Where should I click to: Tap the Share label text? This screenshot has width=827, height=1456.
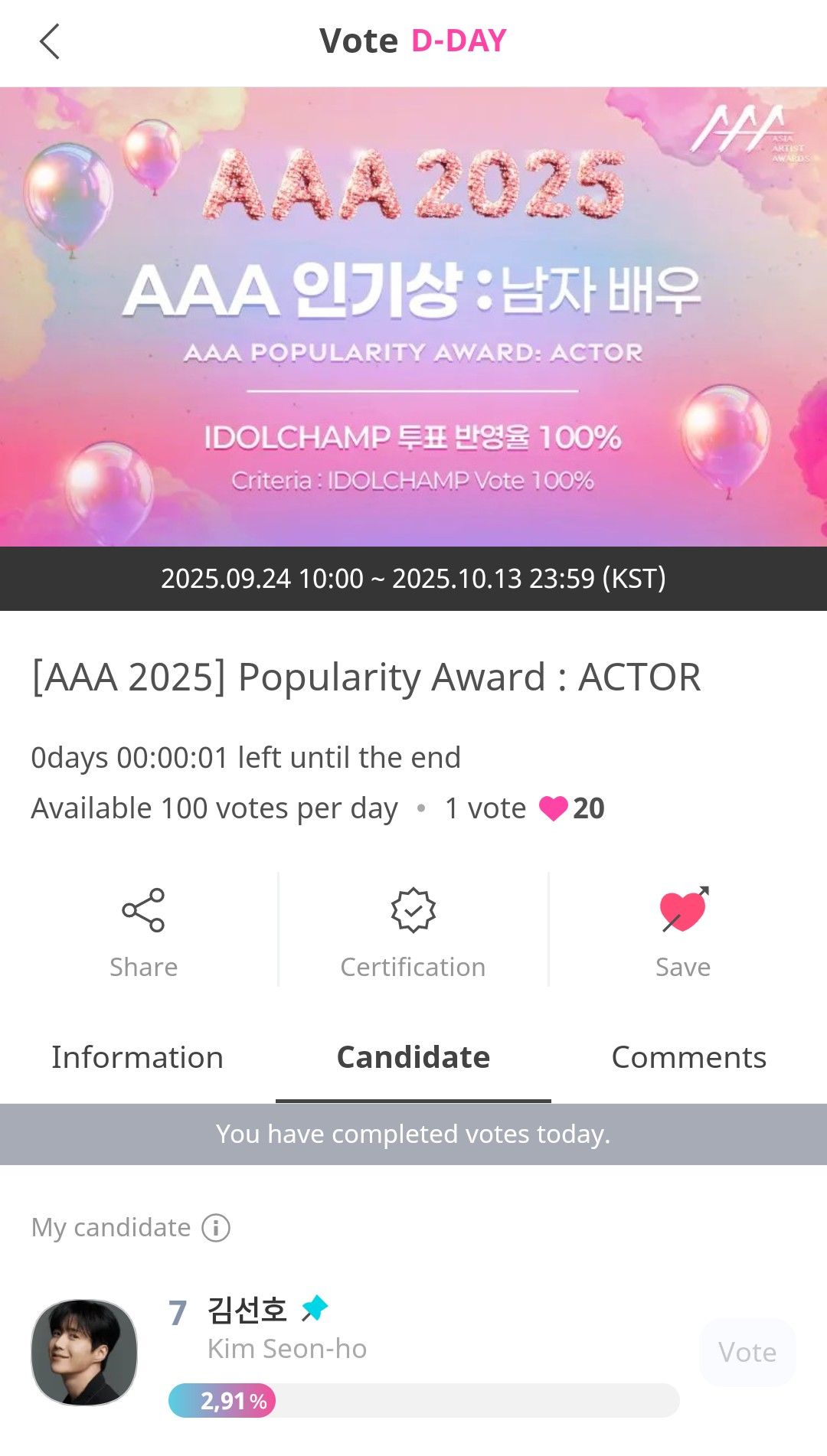(x=143, y=968)
